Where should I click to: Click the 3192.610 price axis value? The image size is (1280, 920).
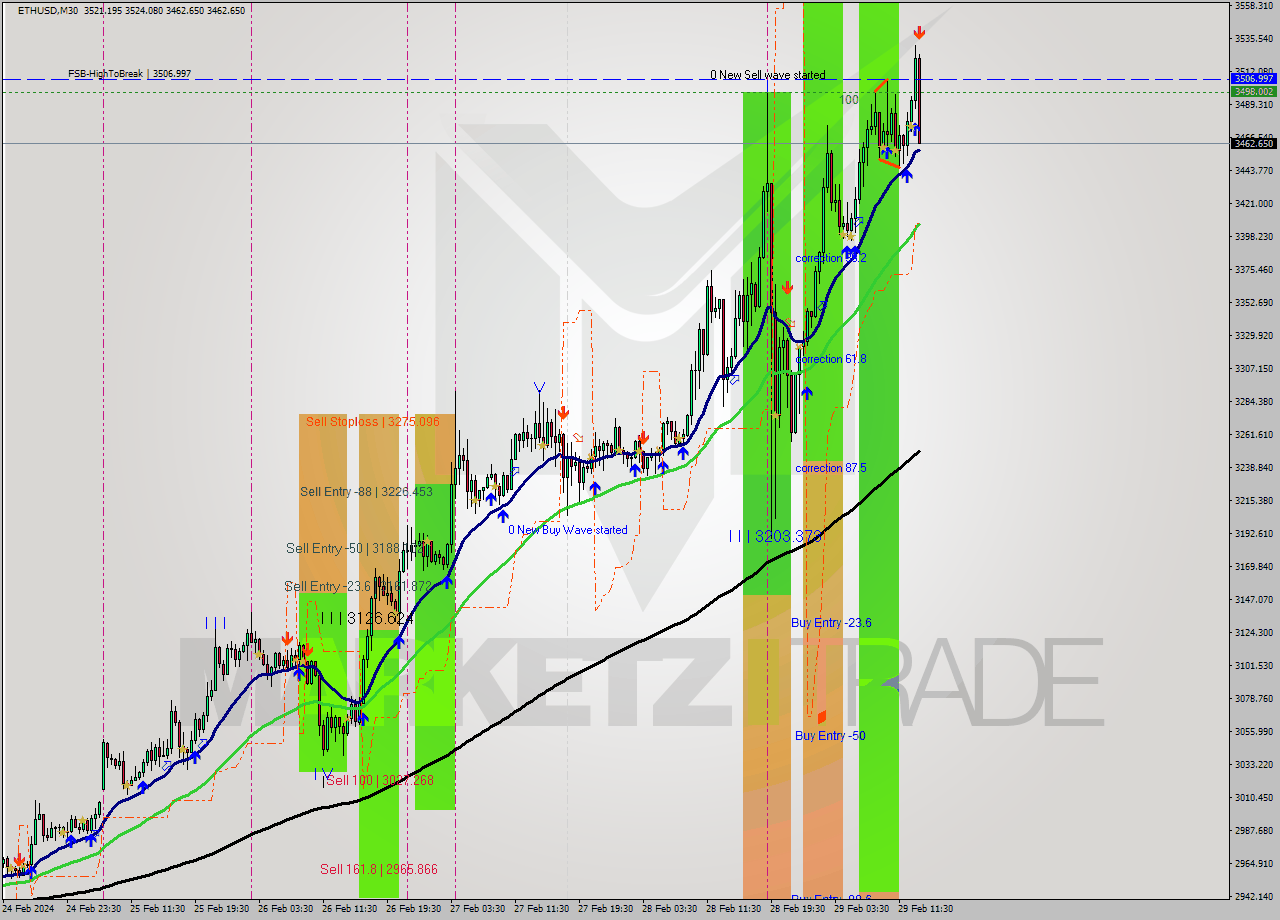tap(1253, 534)
